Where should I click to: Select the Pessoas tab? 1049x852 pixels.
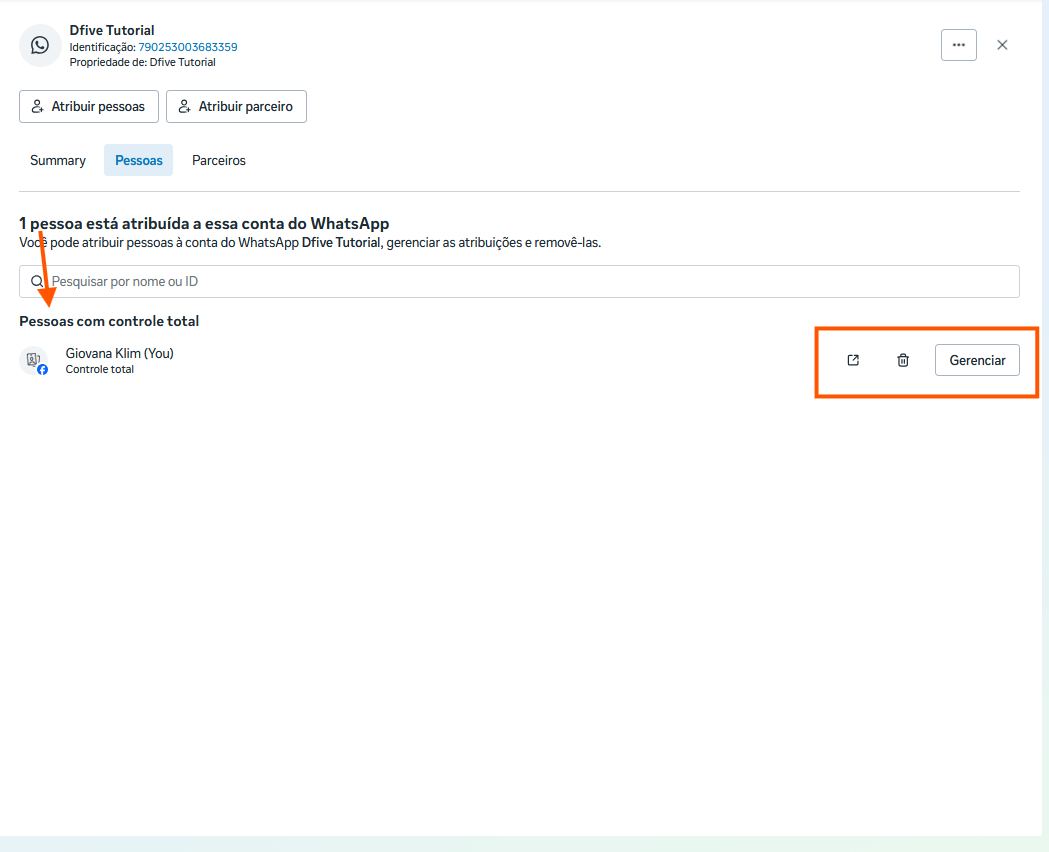point(138,160)
